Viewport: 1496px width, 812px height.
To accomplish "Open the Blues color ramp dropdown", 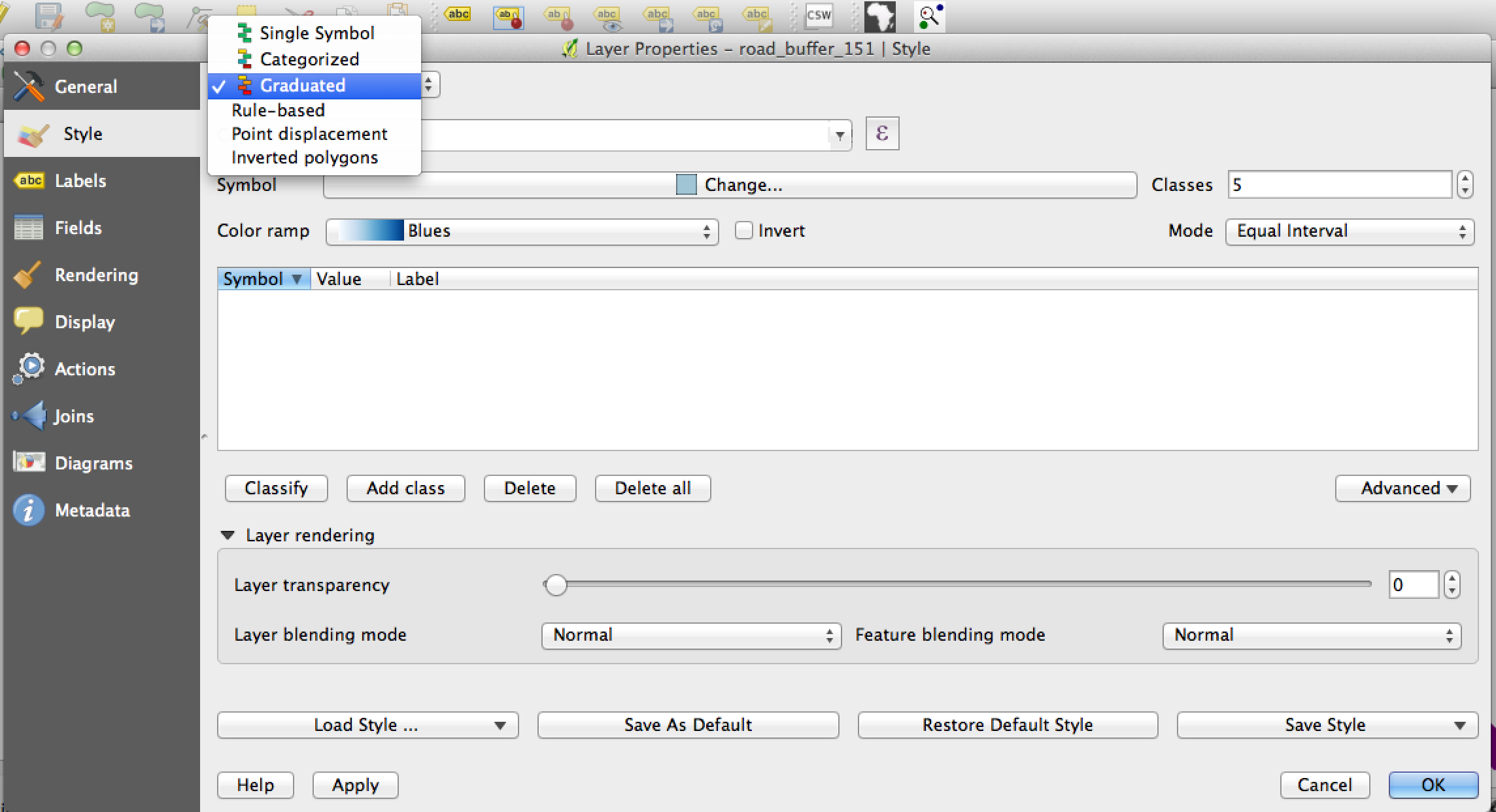I will pos(522,231).
